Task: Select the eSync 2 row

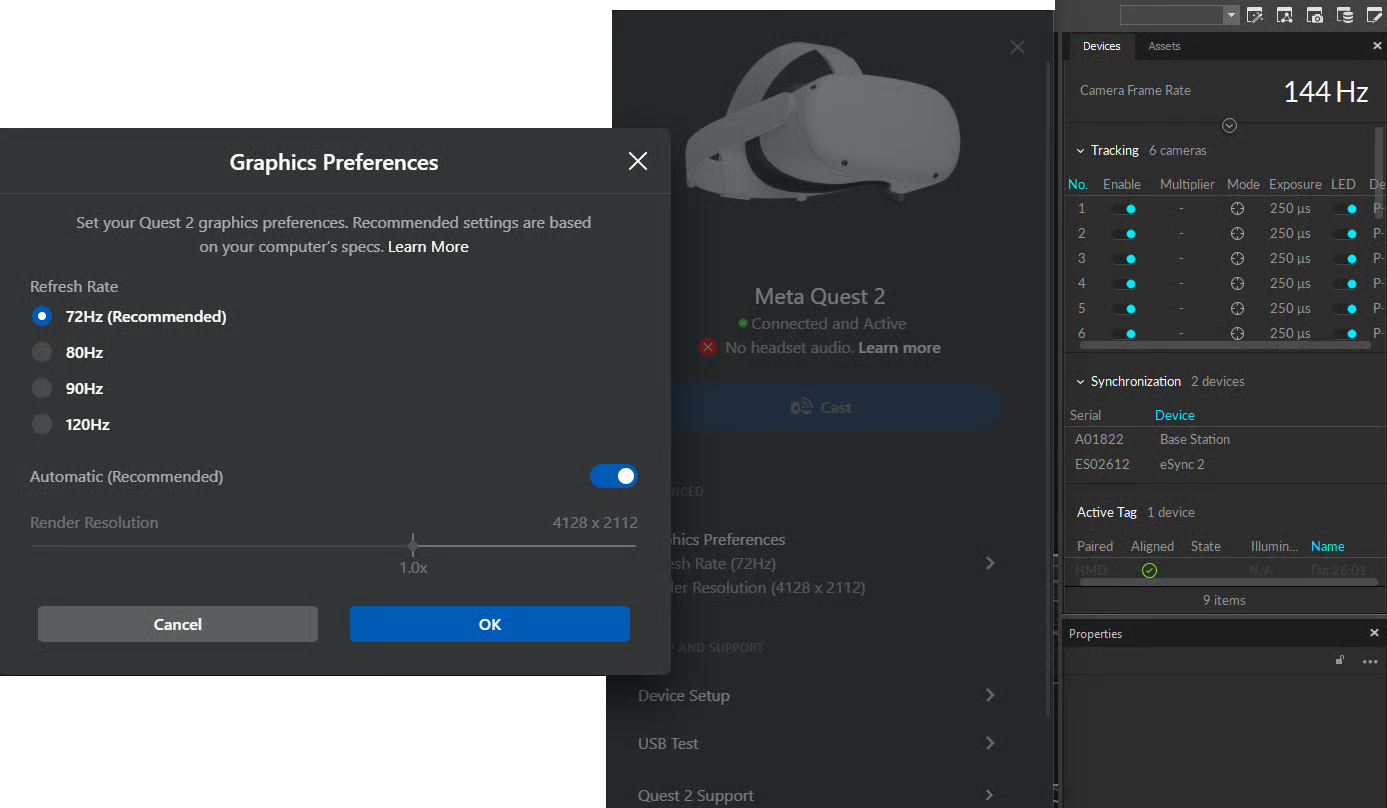Action: click(1225, 464)
